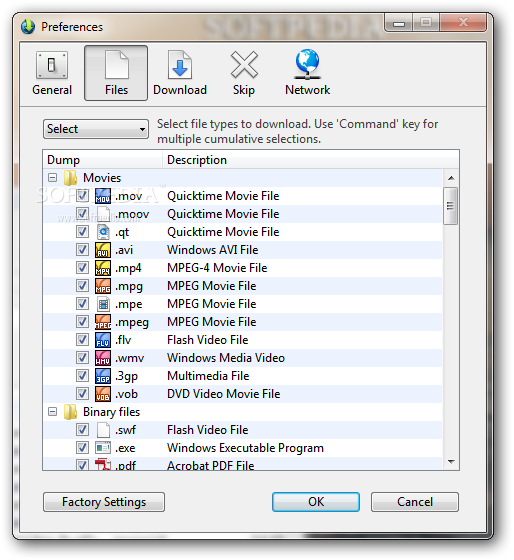Toggle the .pdf checkbox
Viewport: 514px width, 560px height.
(x=82, y=465)
